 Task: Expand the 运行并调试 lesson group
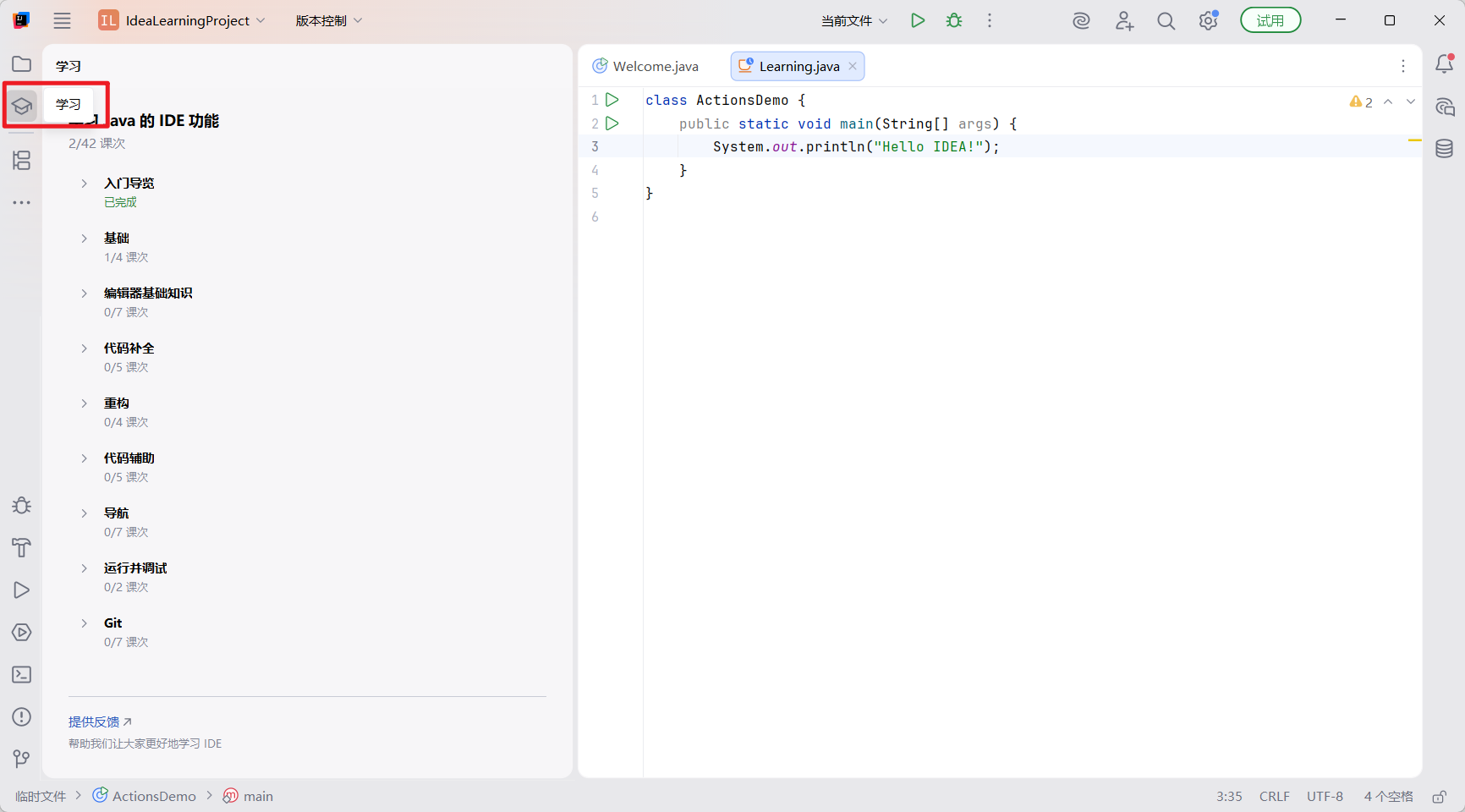pos(85,568)
